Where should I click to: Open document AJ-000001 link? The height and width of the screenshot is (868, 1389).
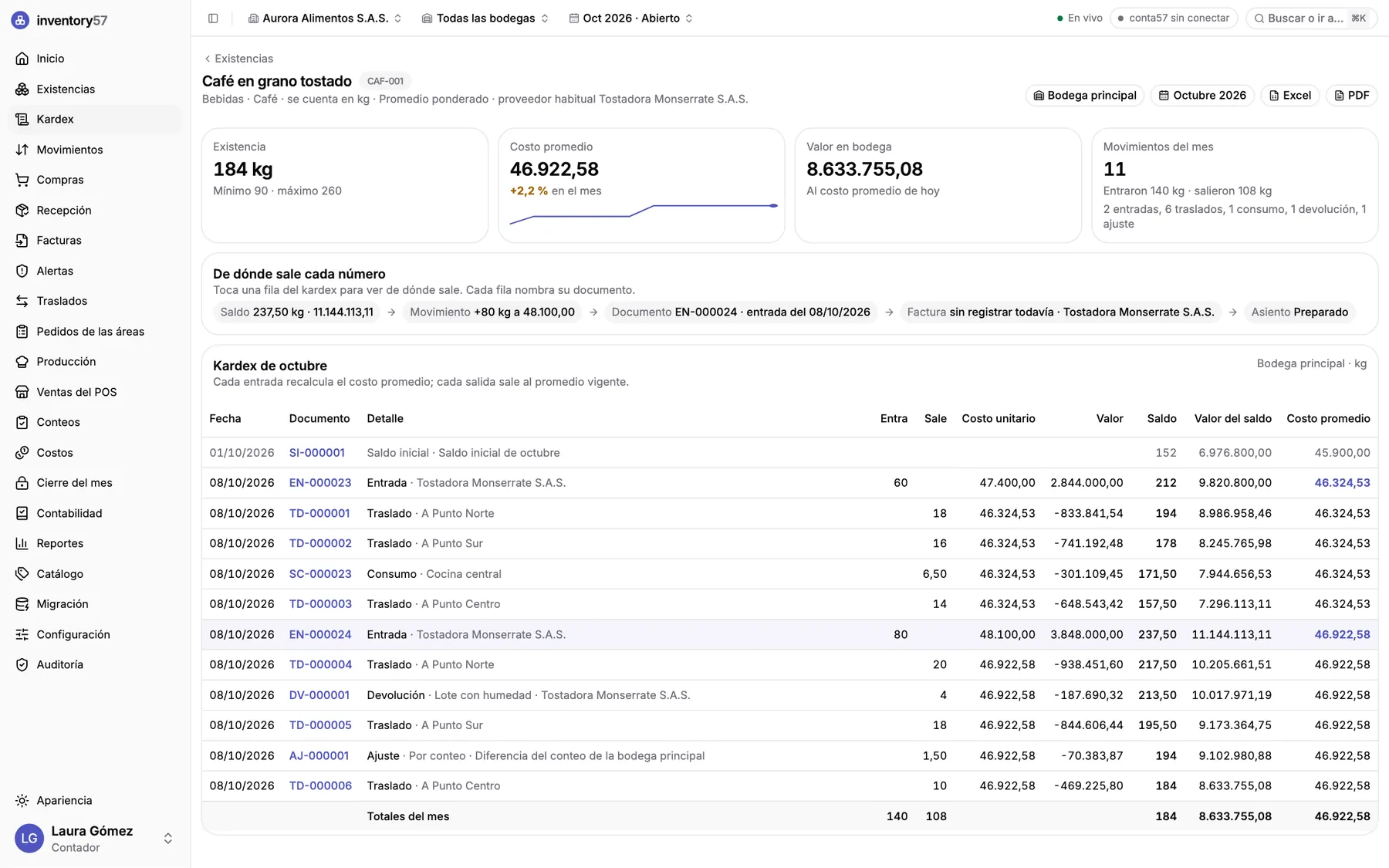click(319, 755)
